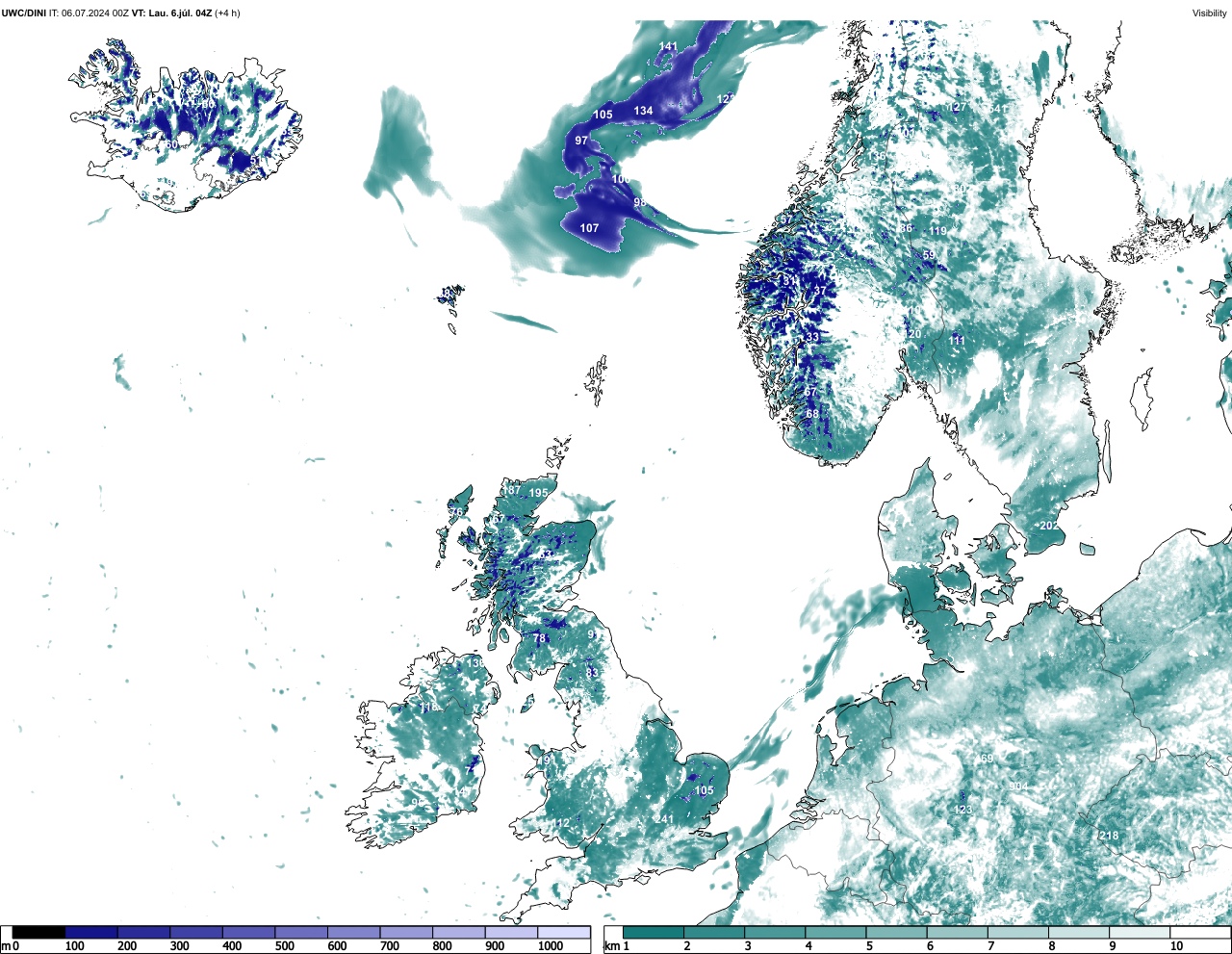Image resolution: width=1232 pixels, height=954 pixels.
Task: Click the '120' value near the Norway–Sweden border
Action: [912, 334]
